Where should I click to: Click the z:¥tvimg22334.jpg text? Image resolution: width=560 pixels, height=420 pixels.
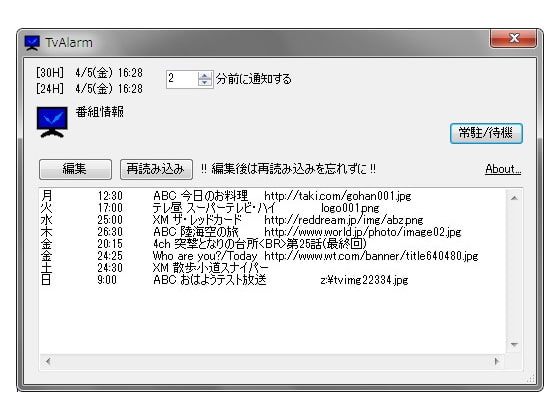pyautogui.click(x=364, y=280)
